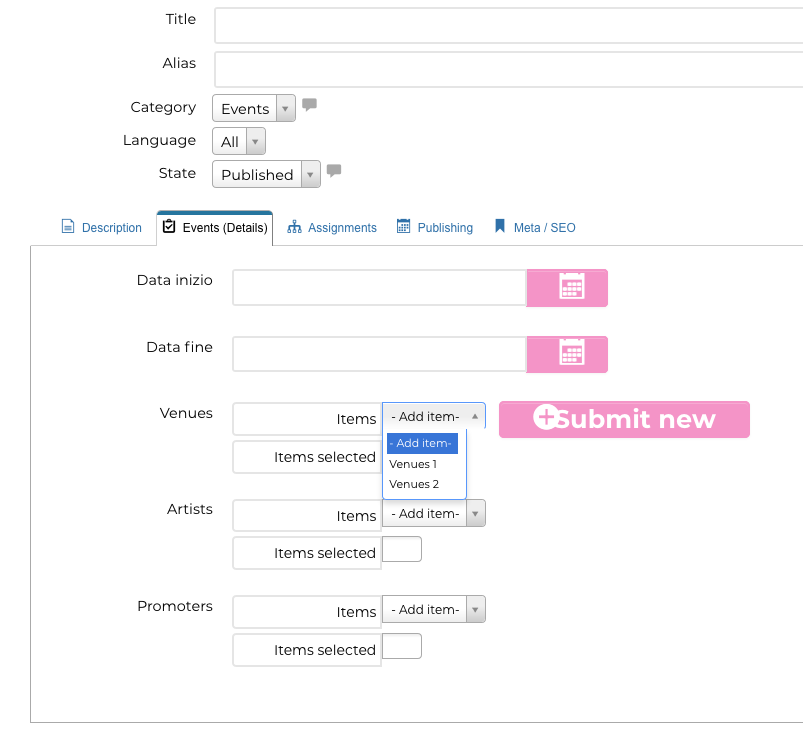Expand the Category Events dropdown

click(253, 108)
